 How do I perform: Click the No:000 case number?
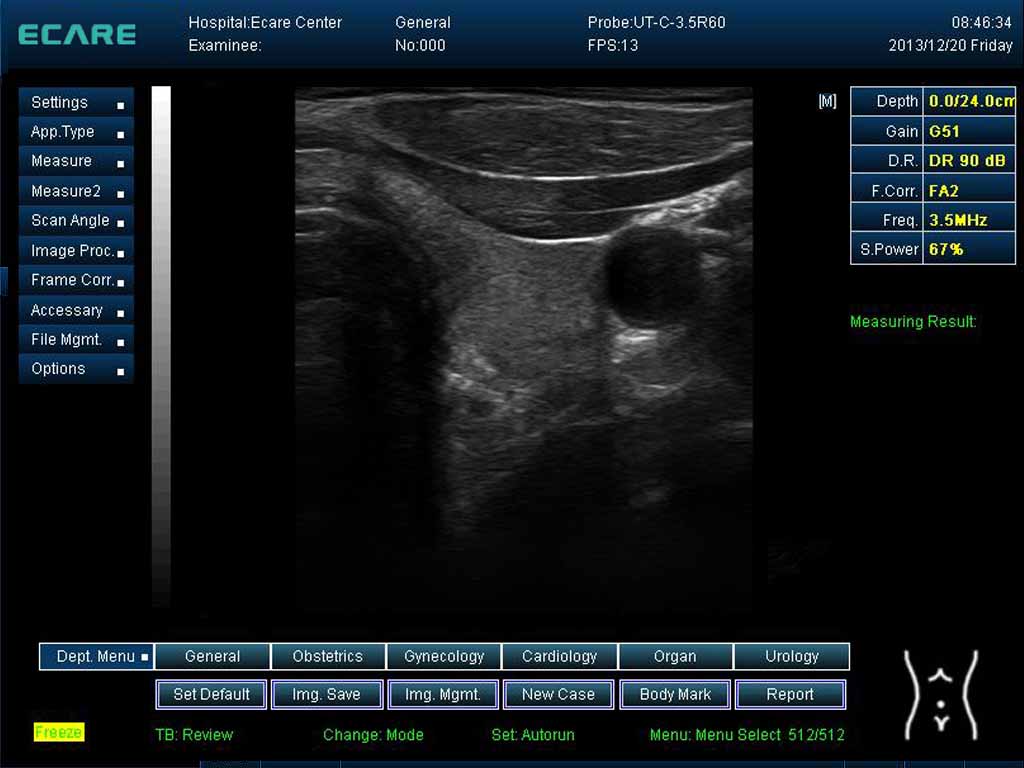pyautogui.click(x=420, y=46)
